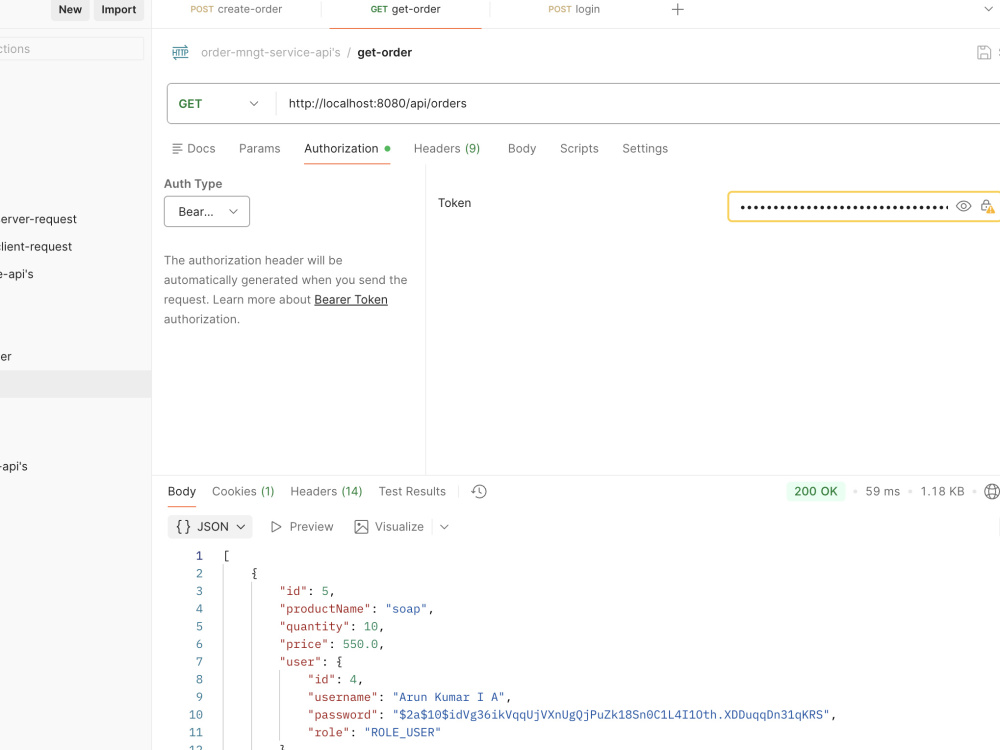Expand the tab overflow chevron
This screenshot has width=1000, height=750.
pyautogui.click(x=988, y=9)
